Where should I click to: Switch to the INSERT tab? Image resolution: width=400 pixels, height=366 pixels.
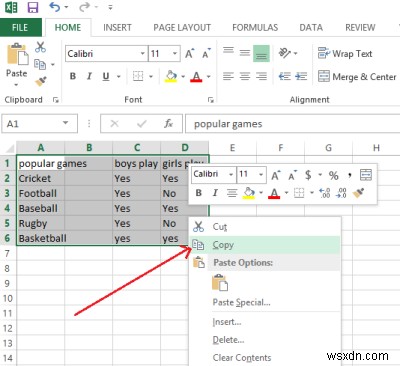click(x=117, y=27)
